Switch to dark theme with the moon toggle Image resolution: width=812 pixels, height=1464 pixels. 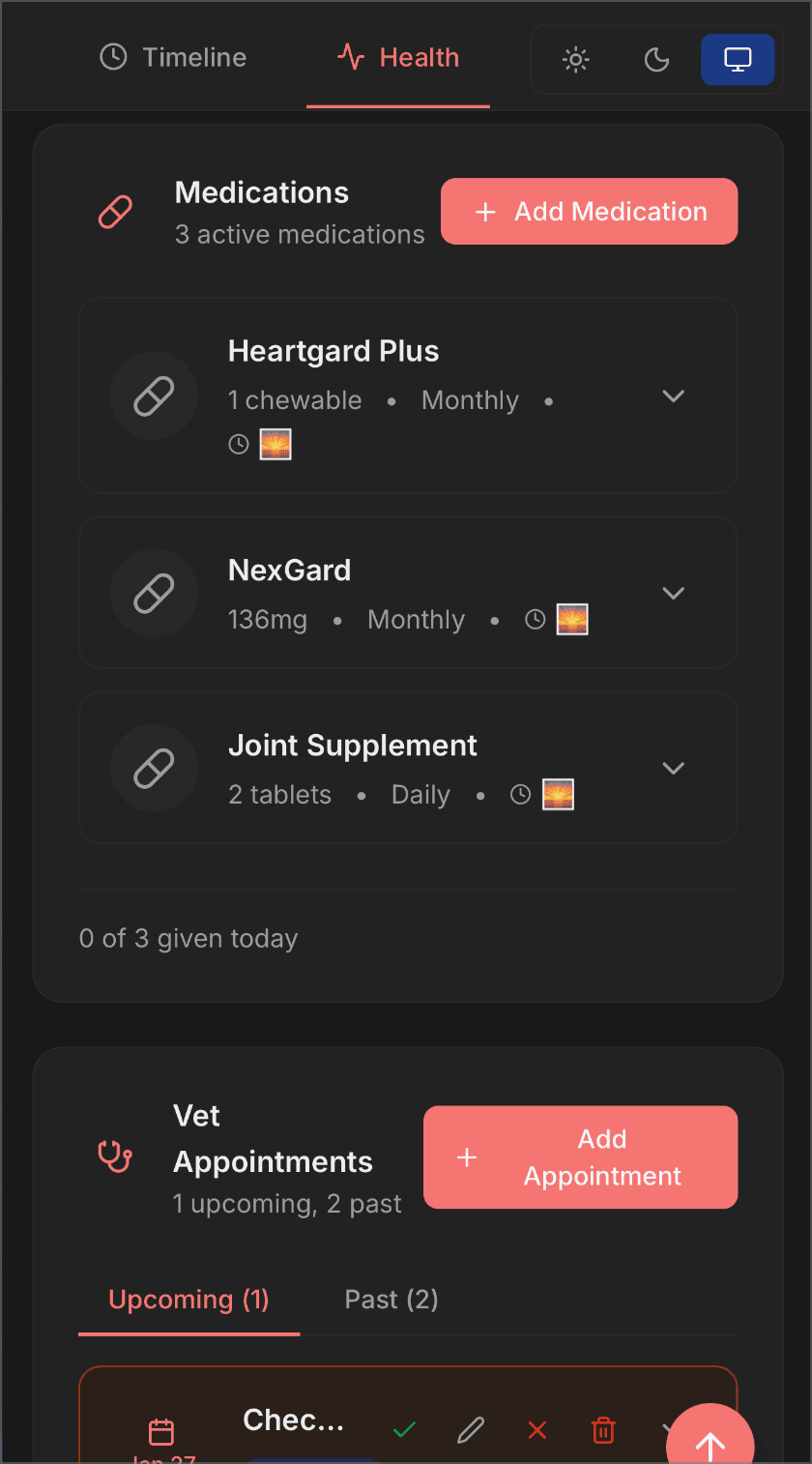click(656, 59)
